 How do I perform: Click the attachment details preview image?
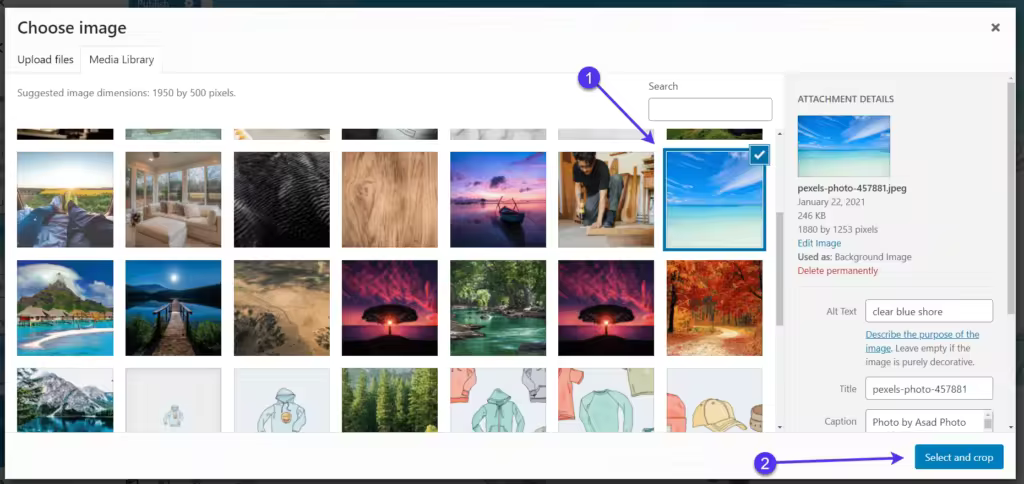click(843, 146)
